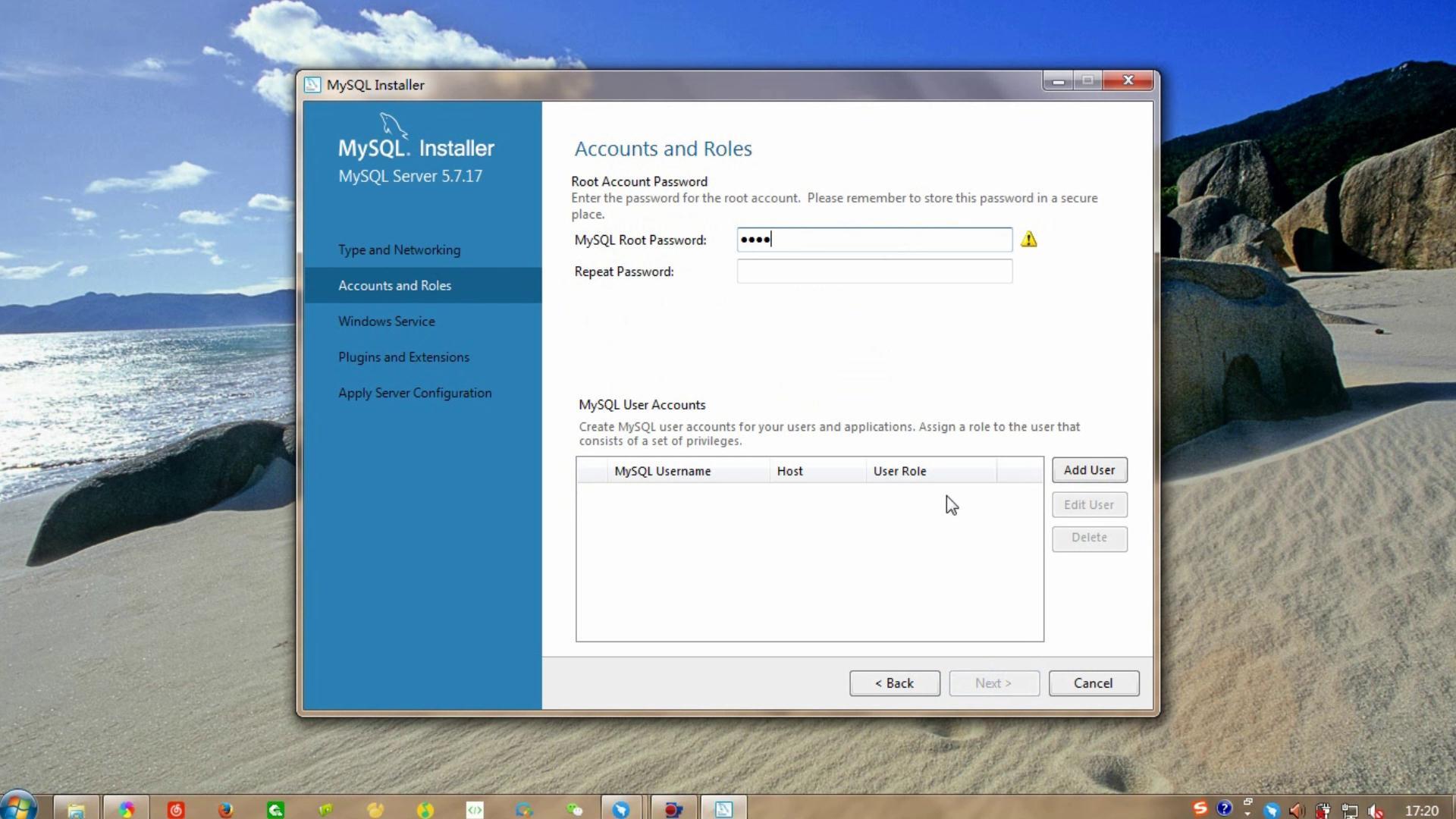Open the green QQ Music taskbar icon
Viewport: 1456px width, 819px height.
(425, 810)
